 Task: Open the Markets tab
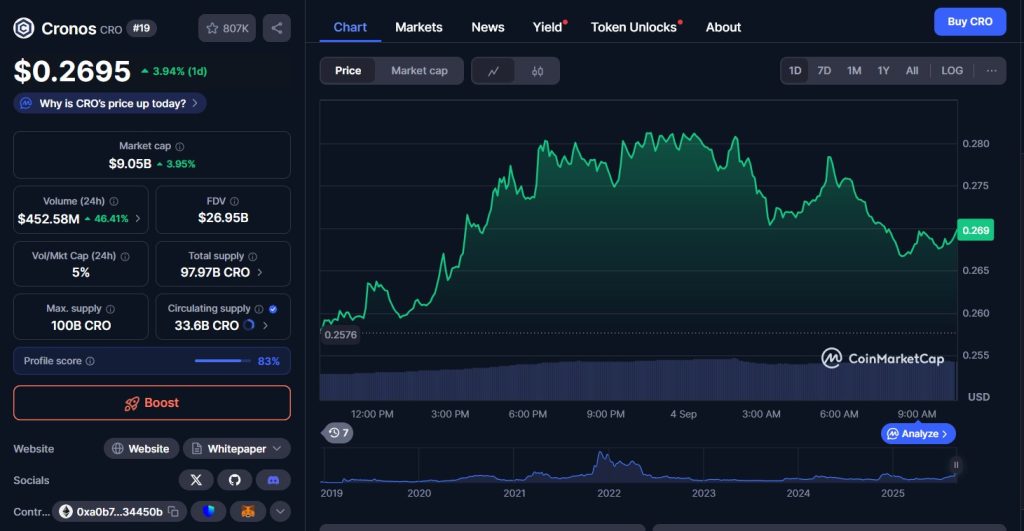point(418,27)
